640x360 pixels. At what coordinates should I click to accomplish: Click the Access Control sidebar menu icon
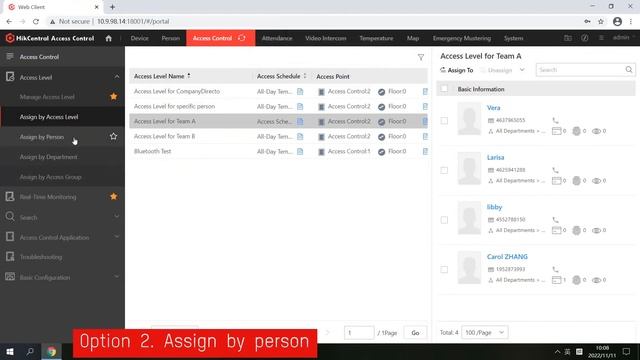tap(10, 56)
